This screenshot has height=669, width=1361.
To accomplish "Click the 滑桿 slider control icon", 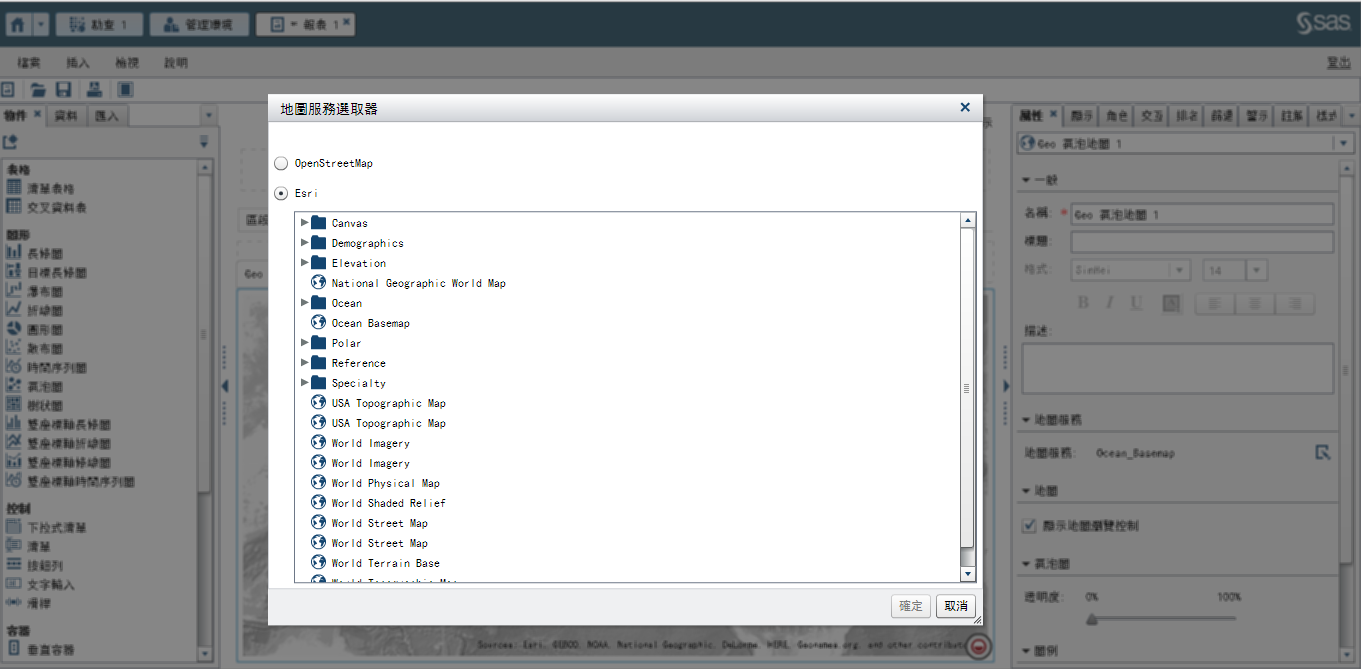I will [x=14, y=603].
